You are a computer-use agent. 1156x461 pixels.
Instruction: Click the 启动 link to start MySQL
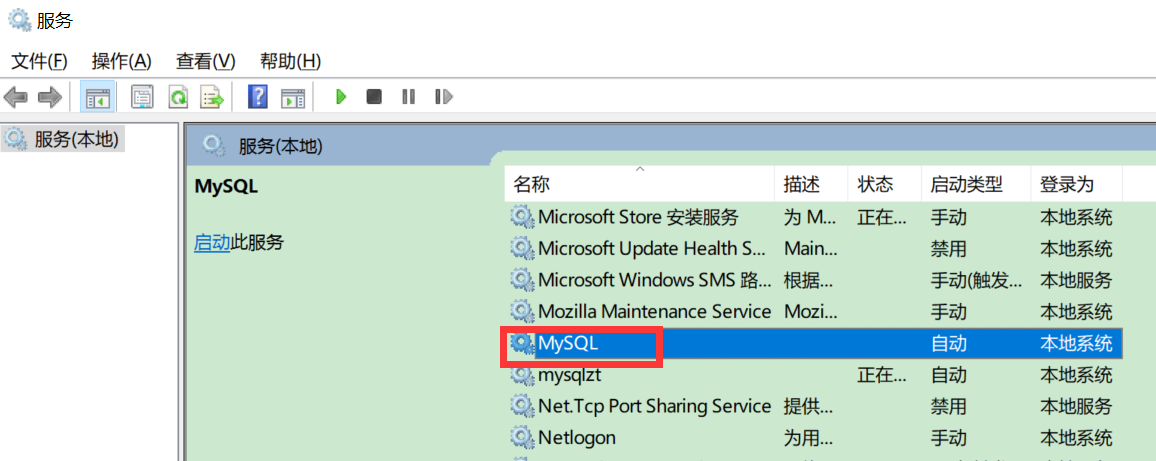[212, 242]
